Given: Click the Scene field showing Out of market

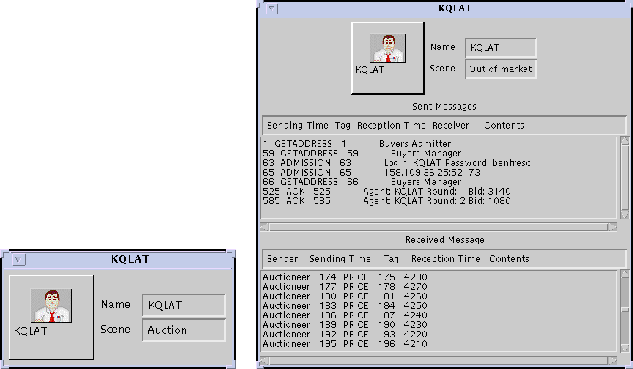Looking at the screenshot, I should coord(501,69).
